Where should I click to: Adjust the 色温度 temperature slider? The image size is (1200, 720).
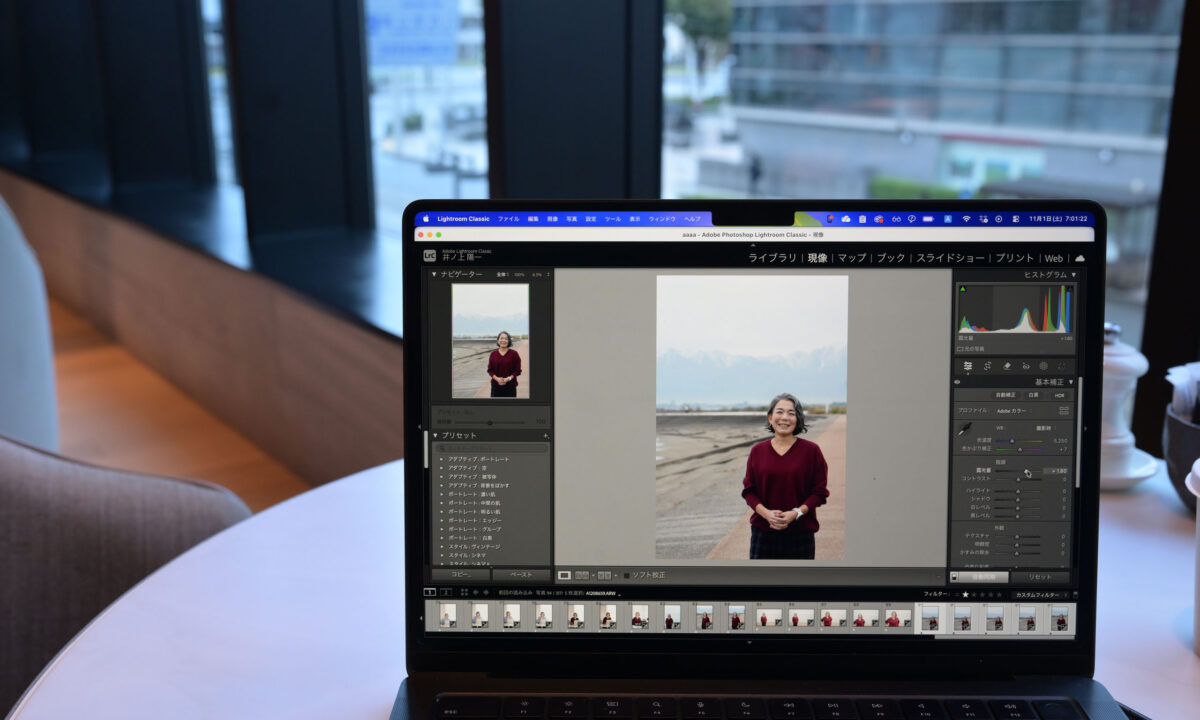pos(1019,441)
